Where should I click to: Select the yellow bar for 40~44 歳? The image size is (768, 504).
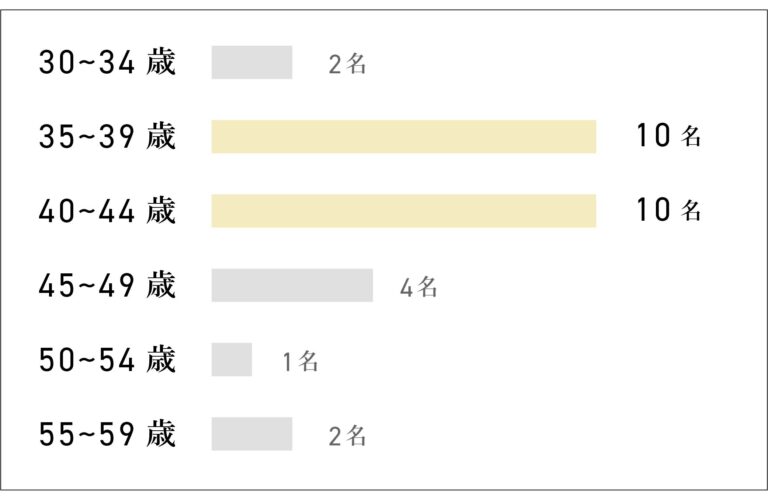click(x=404, y=211)
